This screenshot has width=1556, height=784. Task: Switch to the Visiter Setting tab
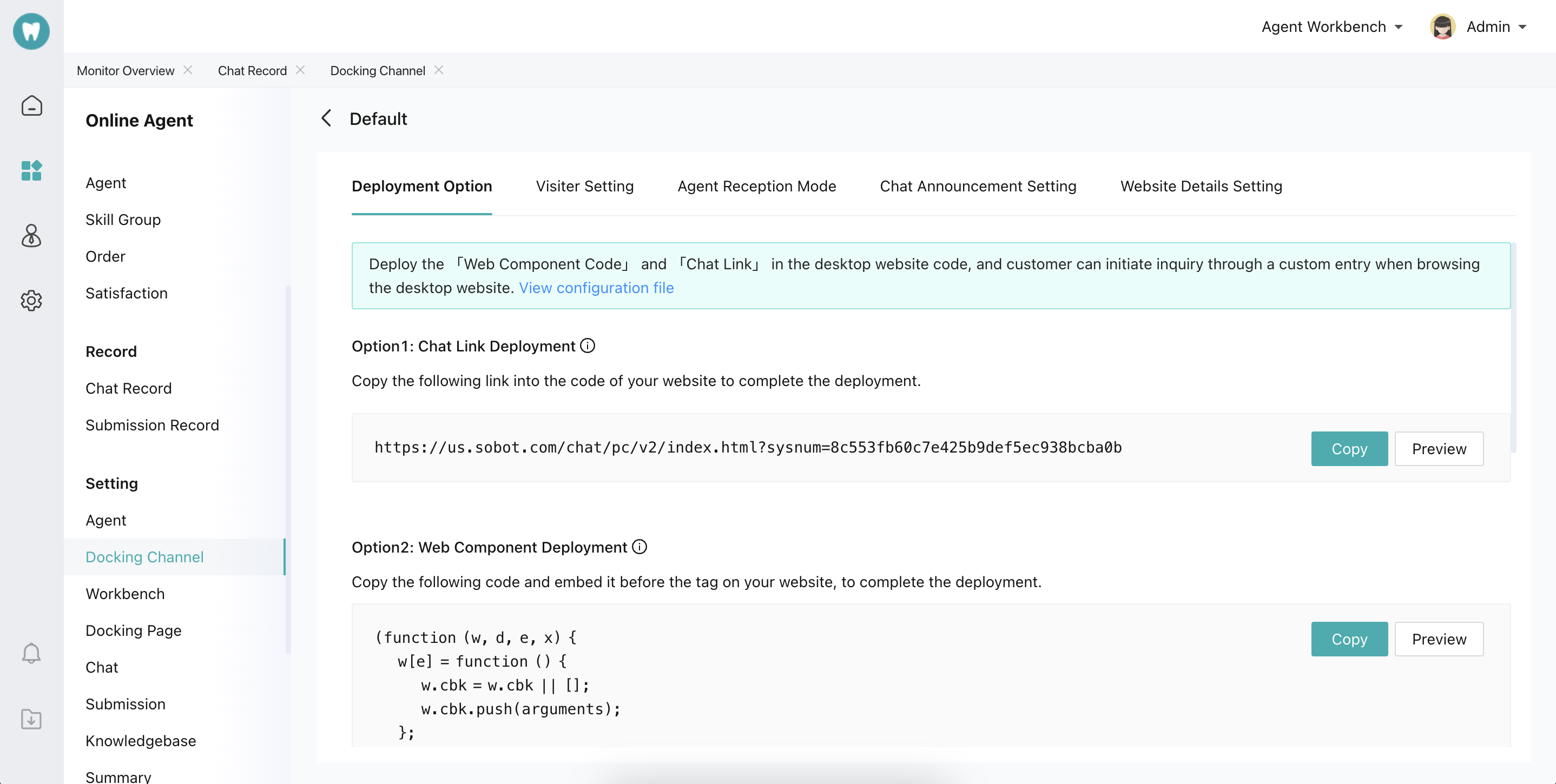pyautogui.click(x=584, y=186)
